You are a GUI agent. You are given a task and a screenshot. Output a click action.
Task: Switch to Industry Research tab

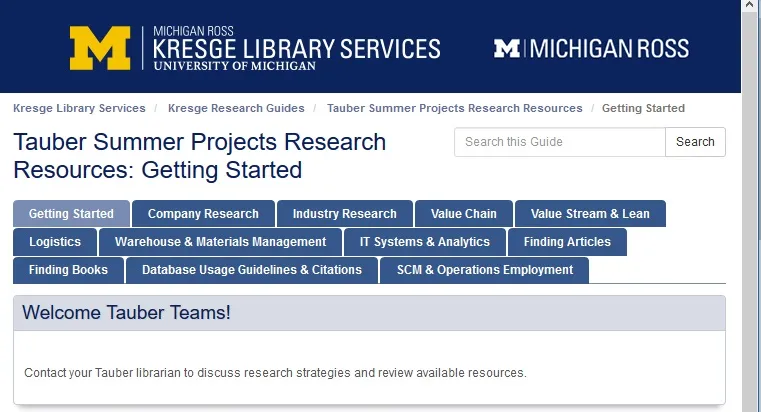(x=345, y=214)
